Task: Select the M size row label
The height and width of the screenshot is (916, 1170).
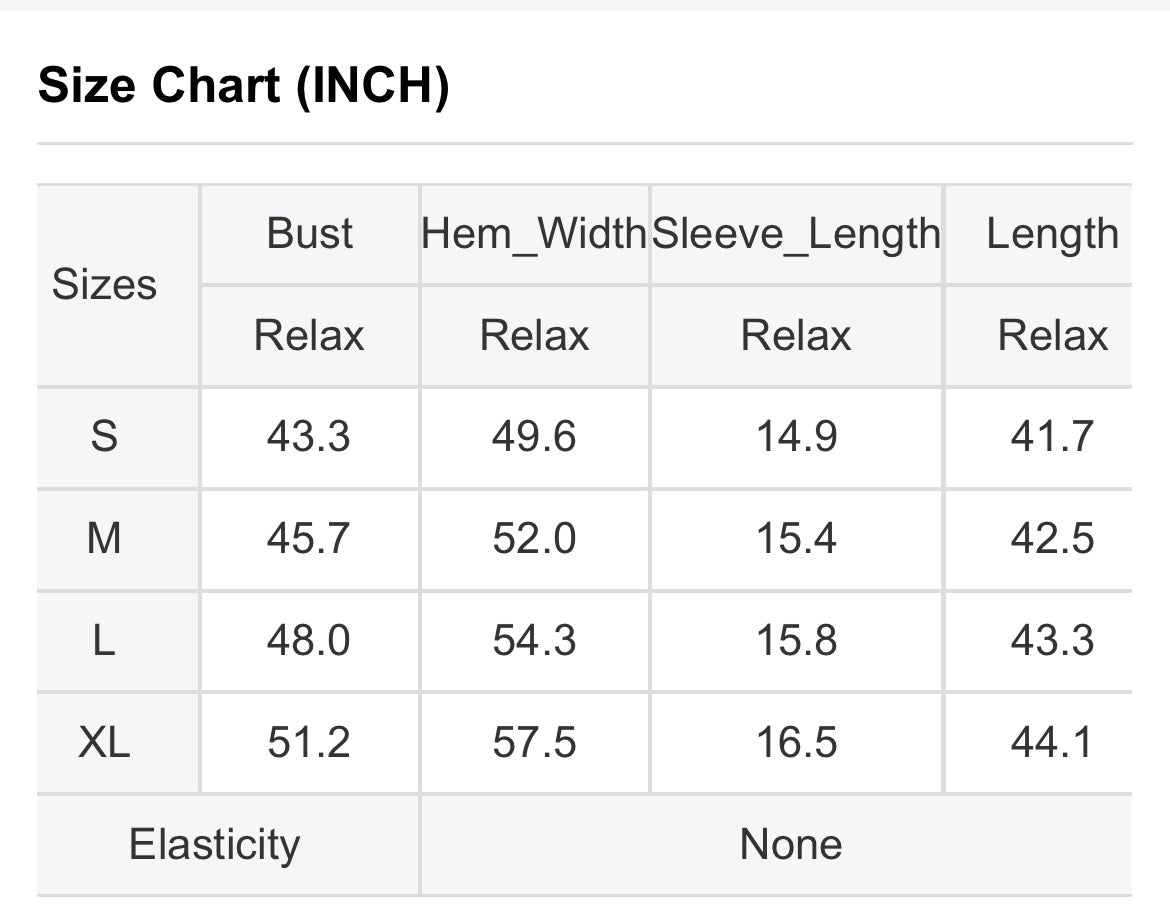Action: click(104, 539)
